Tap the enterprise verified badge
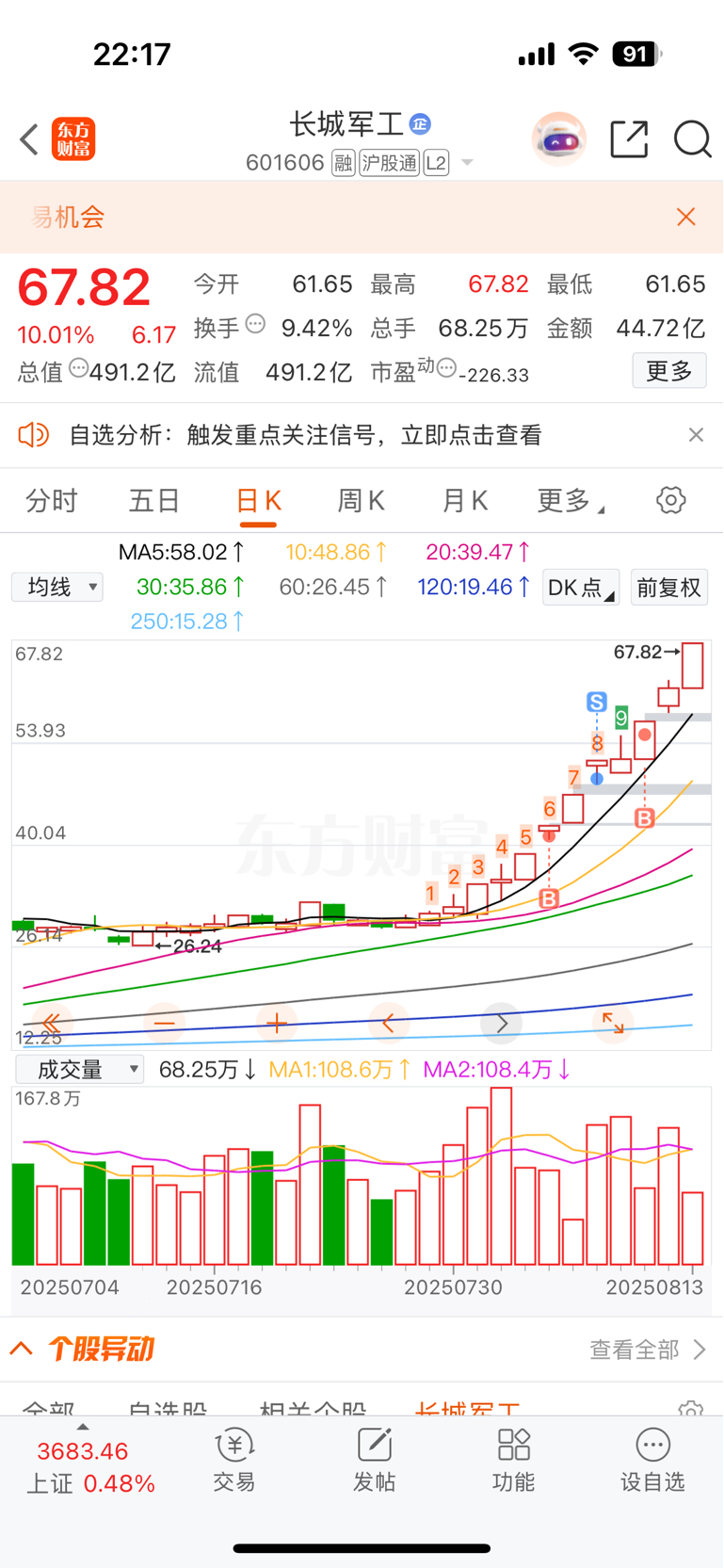 [420, 123]
